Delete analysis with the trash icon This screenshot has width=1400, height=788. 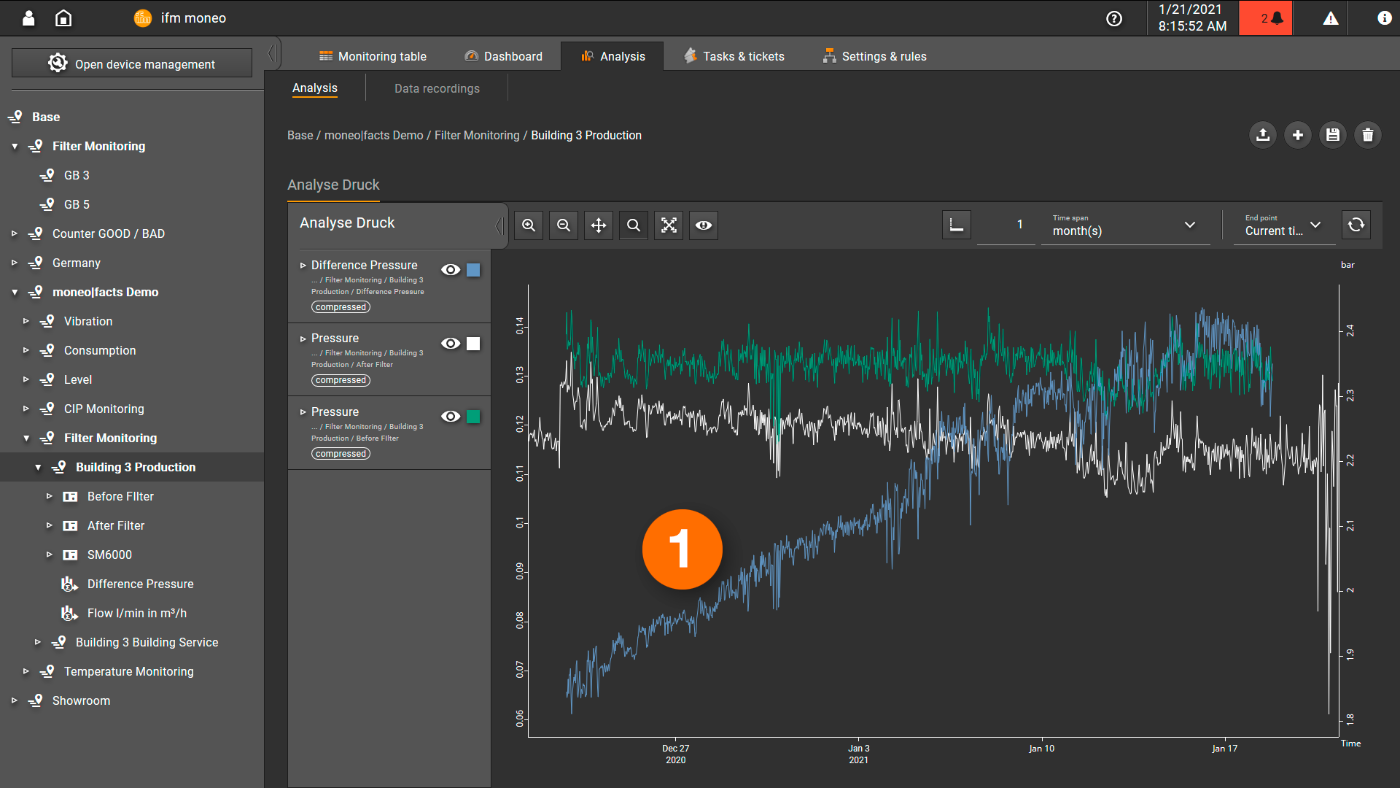[x=1367, y=135]
